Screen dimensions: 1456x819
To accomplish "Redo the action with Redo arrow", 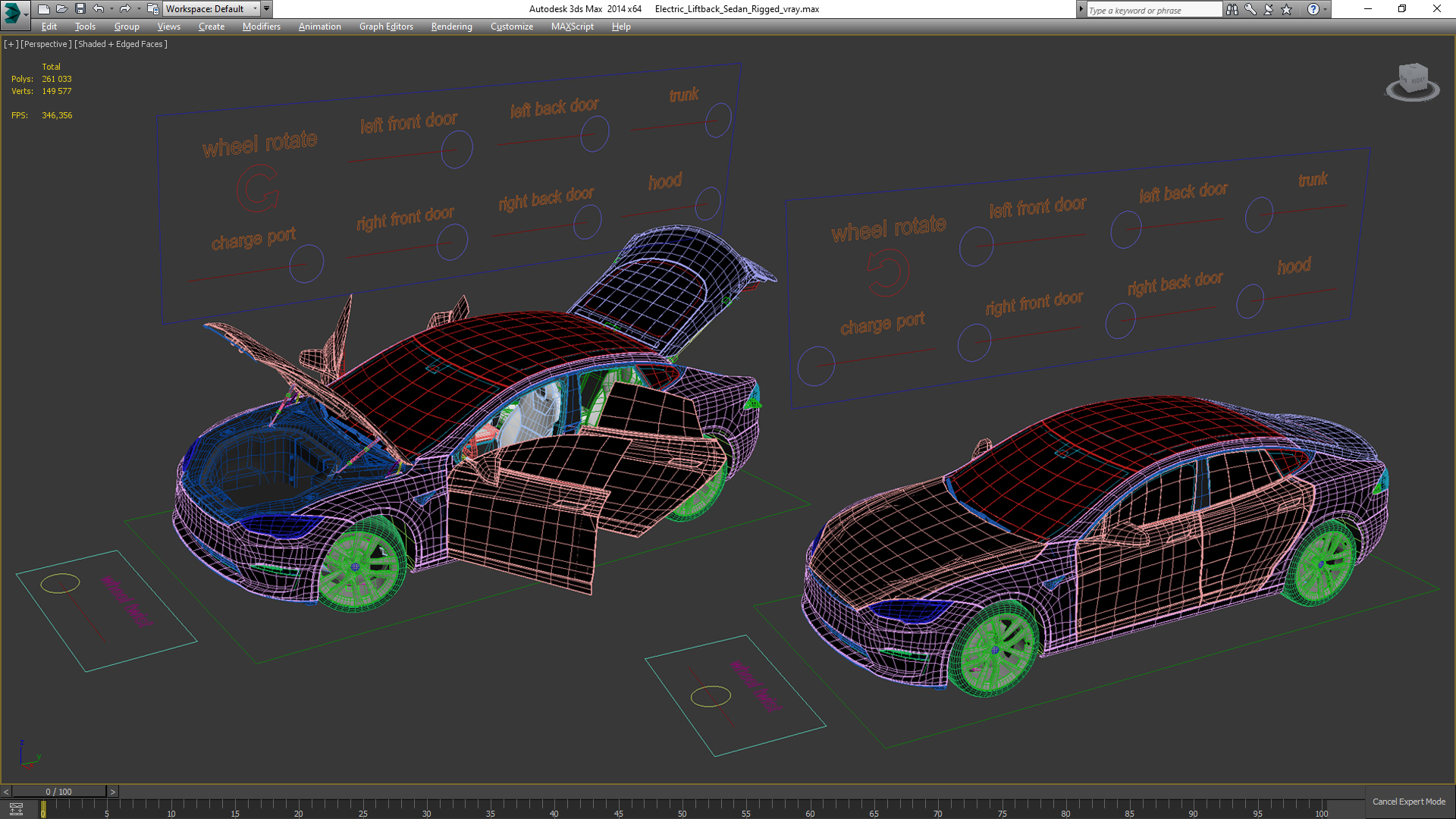I will coord(125,9).
